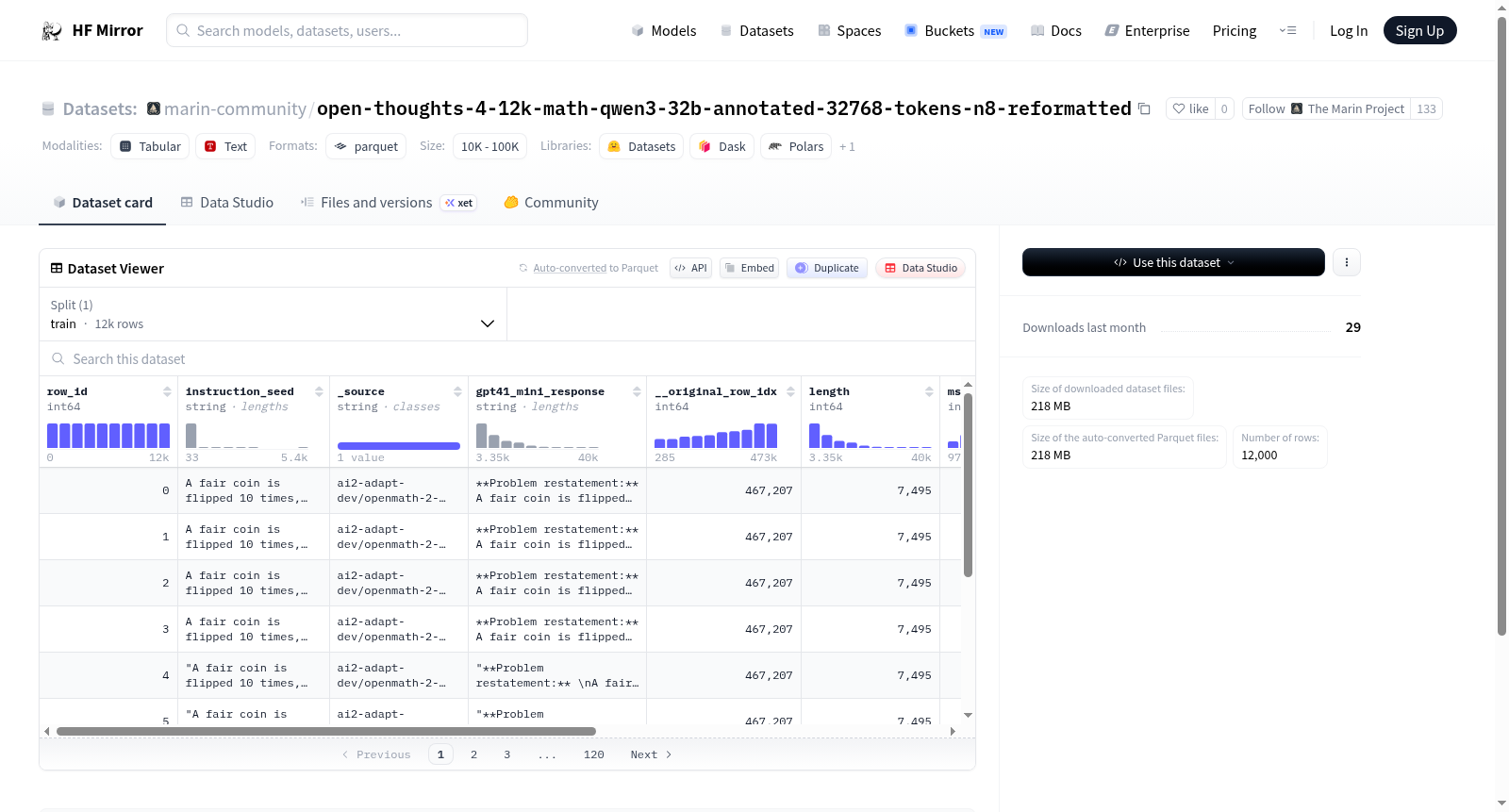Click the Embed button
Image resolution: width=1509 pixels, height=812 pixels.
tap(750, 268)
